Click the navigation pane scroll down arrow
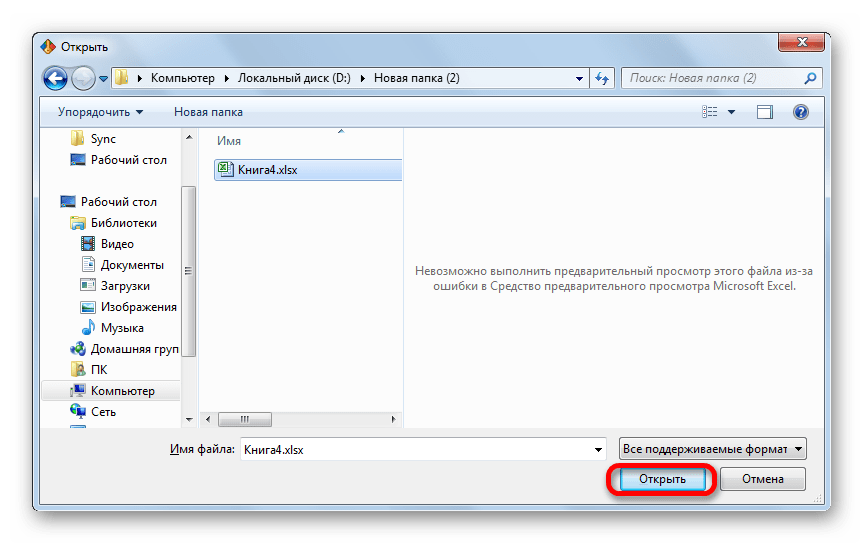This screenshot has height=544, width=864. 189,419
